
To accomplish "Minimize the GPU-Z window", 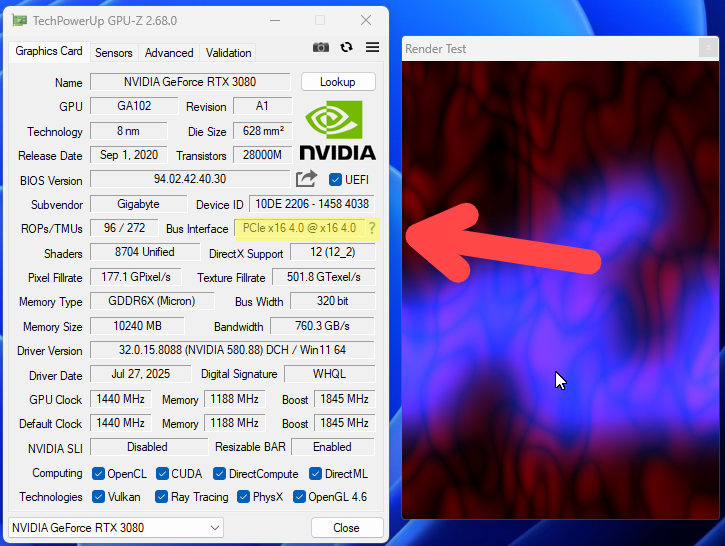I will [x=275, y=20].
